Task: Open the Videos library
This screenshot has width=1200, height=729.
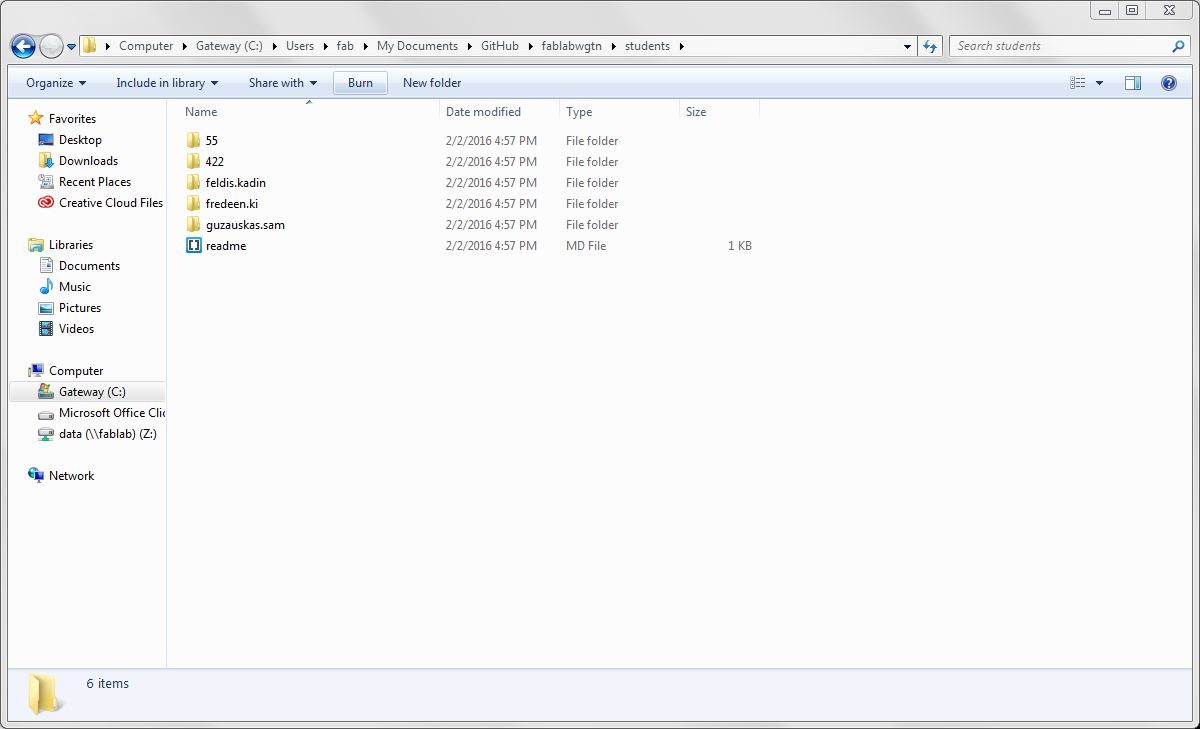Action: [x=76, y=329]
